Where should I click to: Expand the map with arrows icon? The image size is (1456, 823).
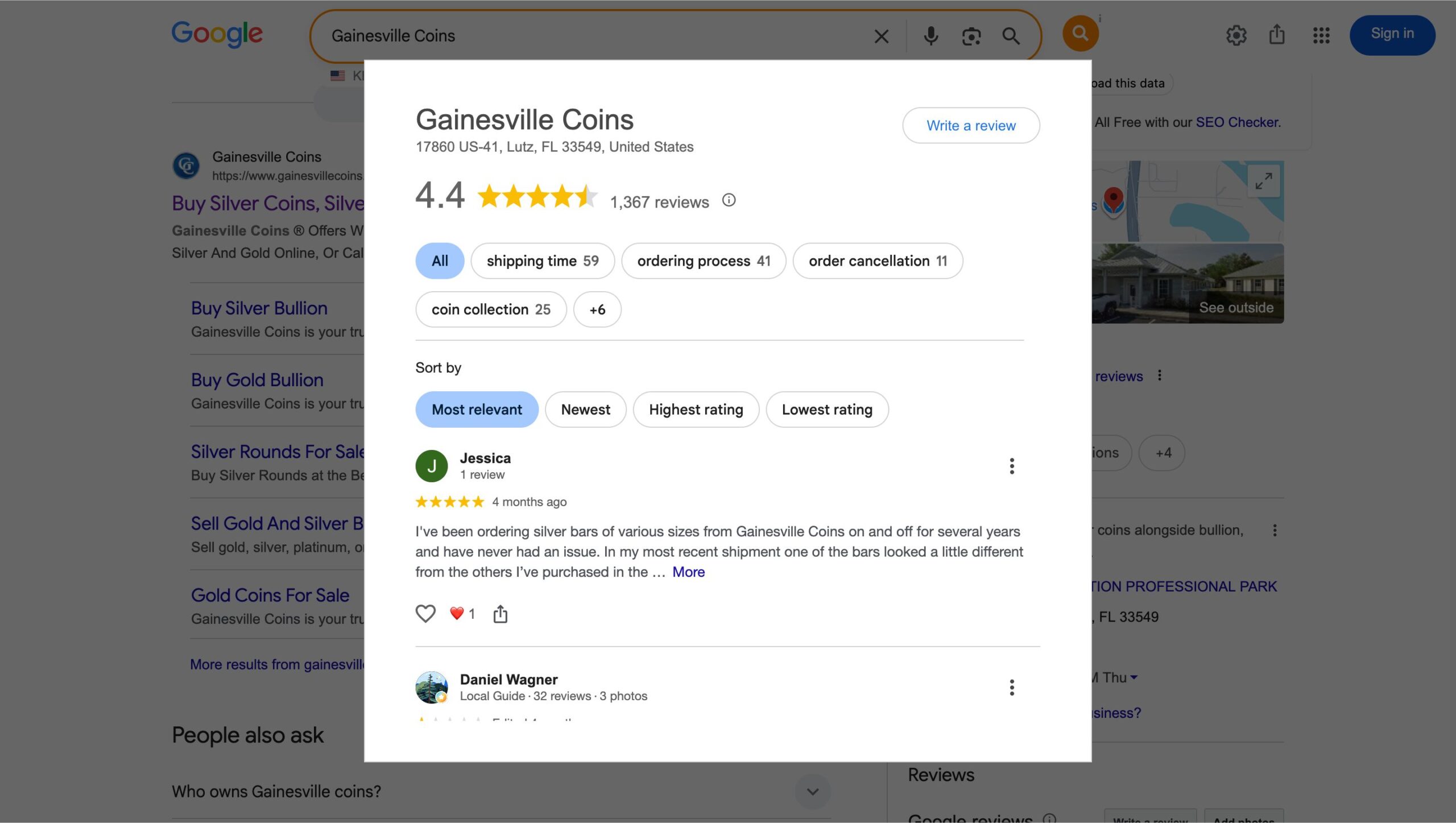1263,181
